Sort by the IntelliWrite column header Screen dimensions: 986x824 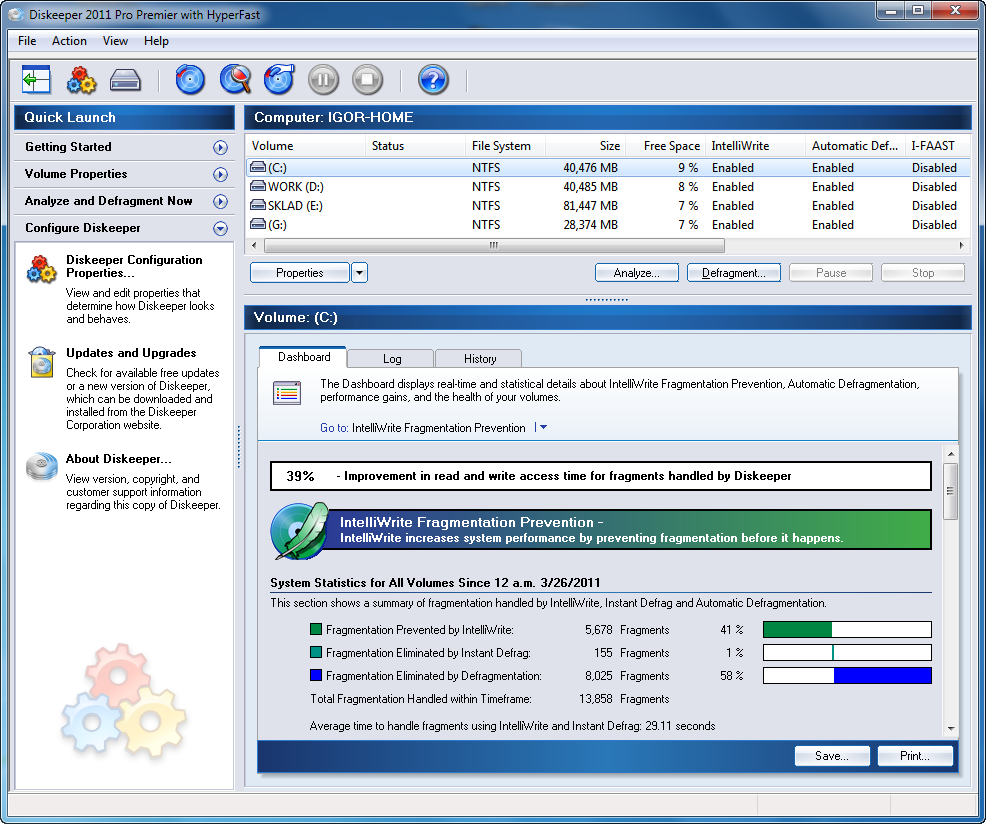(755, 146)
